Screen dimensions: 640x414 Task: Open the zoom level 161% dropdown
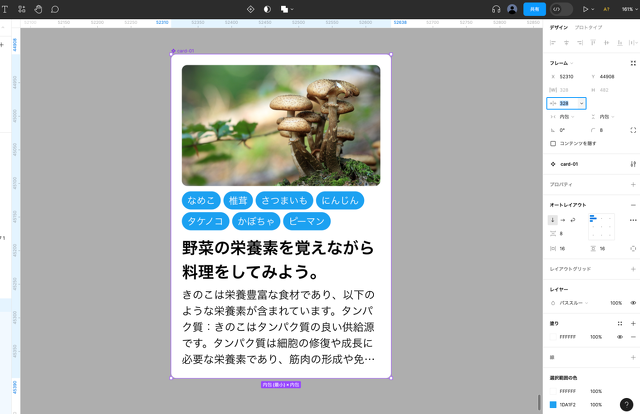click(x=628, y=9)
